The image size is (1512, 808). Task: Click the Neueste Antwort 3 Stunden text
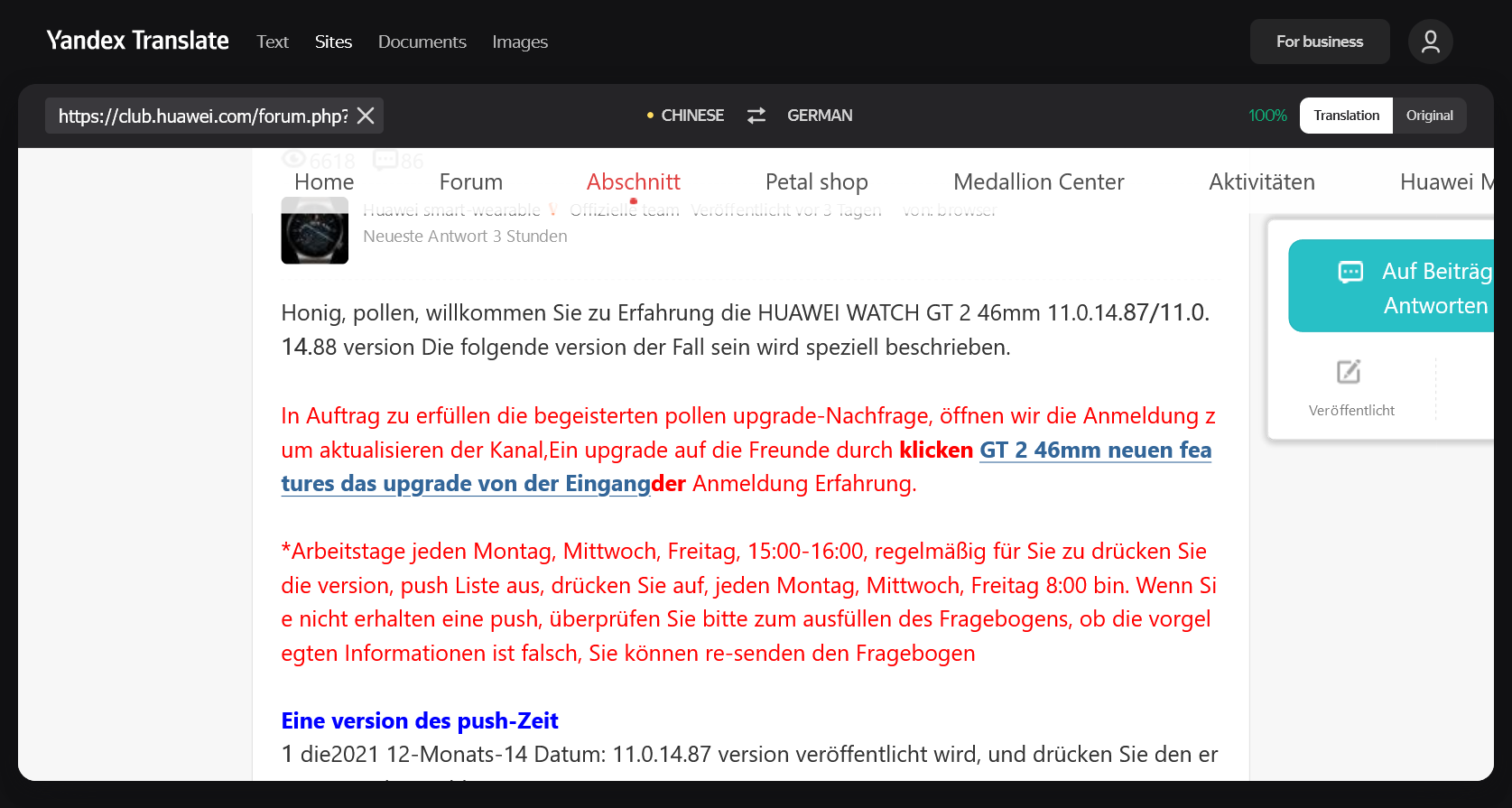(465, 237)
